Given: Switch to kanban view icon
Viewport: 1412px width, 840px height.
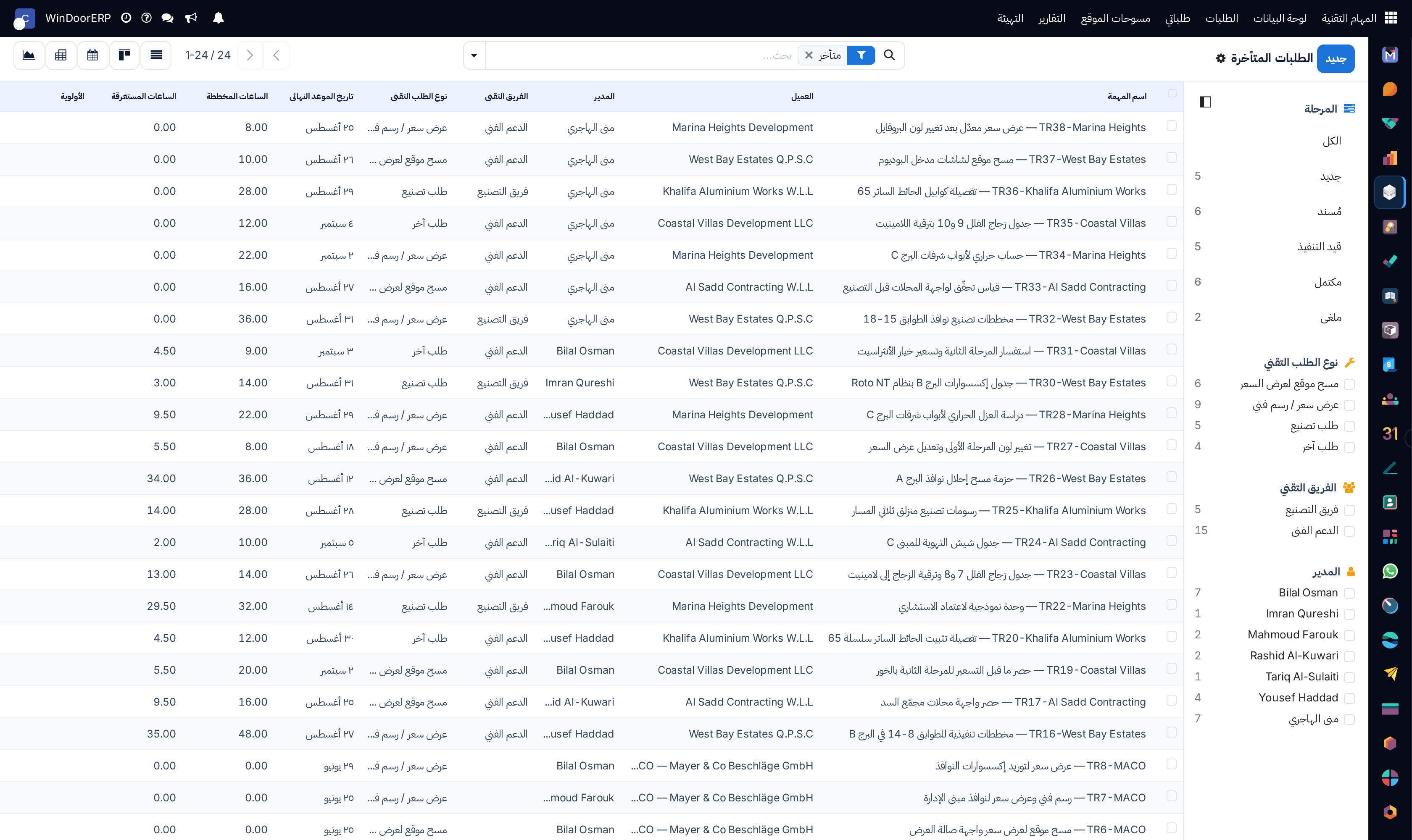Looking at the screenshot, I should pyautogui.click(x=124, y=55).
